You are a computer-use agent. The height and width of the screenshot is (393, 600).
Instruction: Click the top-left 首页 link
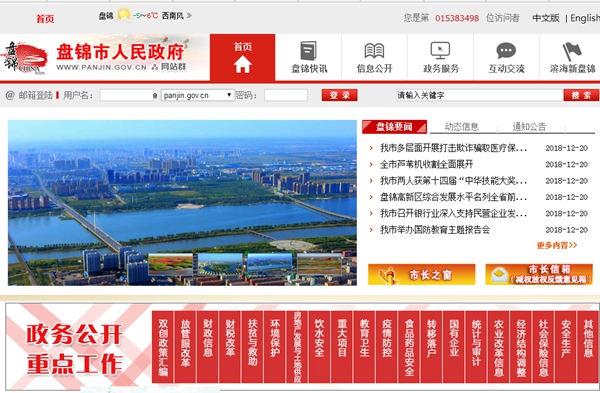click(45, 19)
